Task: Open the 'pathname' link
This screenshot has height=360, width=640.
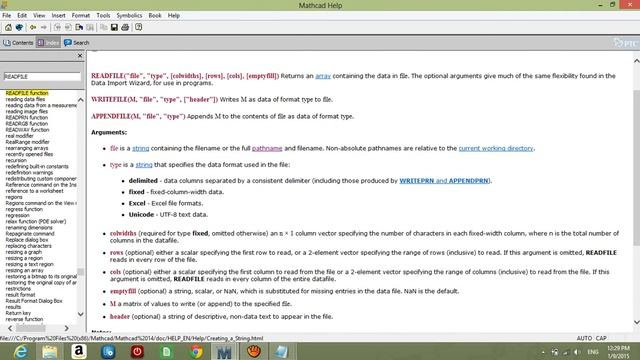Action: coord(267,148)
